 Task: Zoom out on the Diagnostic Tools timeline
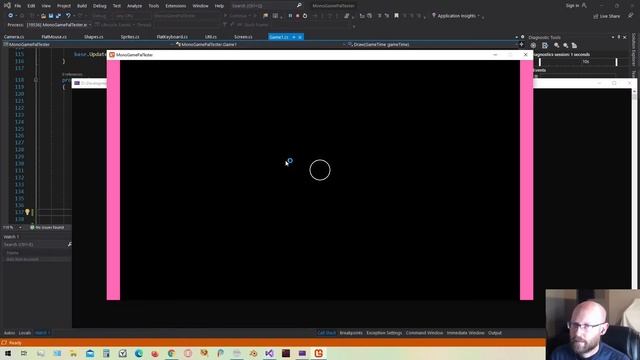coord(565,45)
